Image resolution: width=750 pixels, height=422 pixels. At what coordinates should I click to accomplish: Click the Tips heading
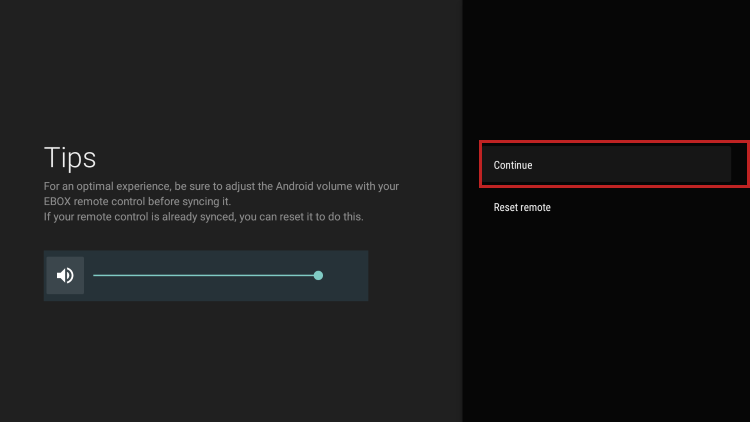coord(70,157)
